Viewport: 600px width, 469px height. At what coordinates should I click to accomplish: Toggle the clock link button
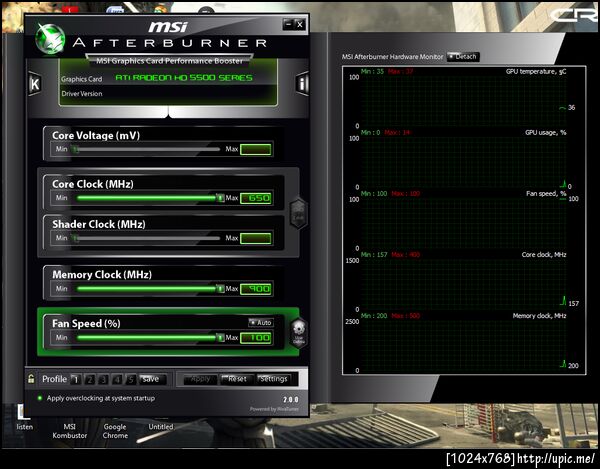298,213
